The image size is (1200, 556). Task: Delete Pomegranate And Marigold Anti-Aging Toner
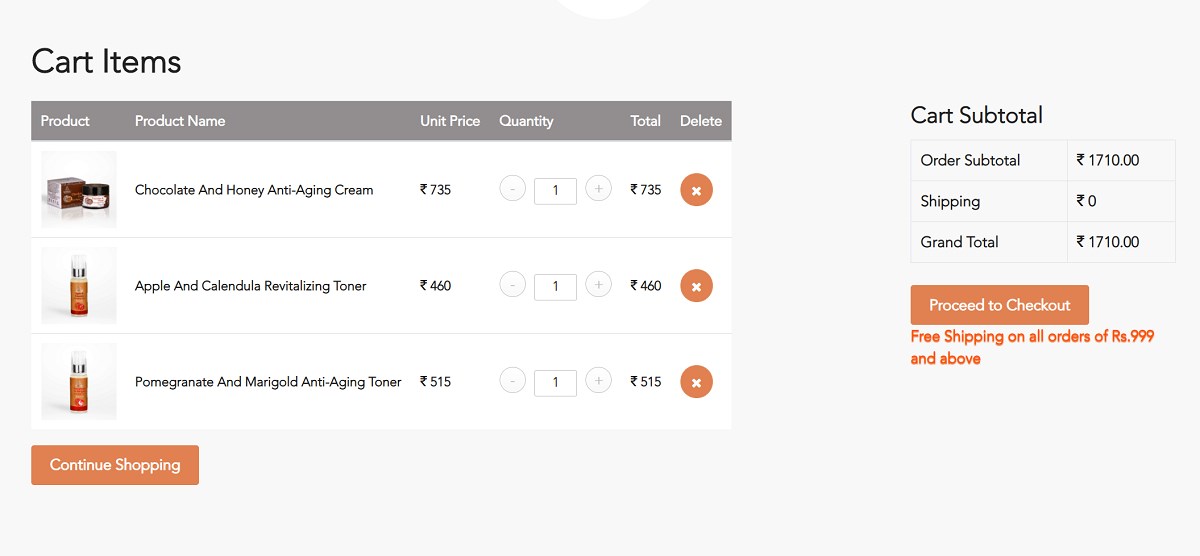pos(696,382)
